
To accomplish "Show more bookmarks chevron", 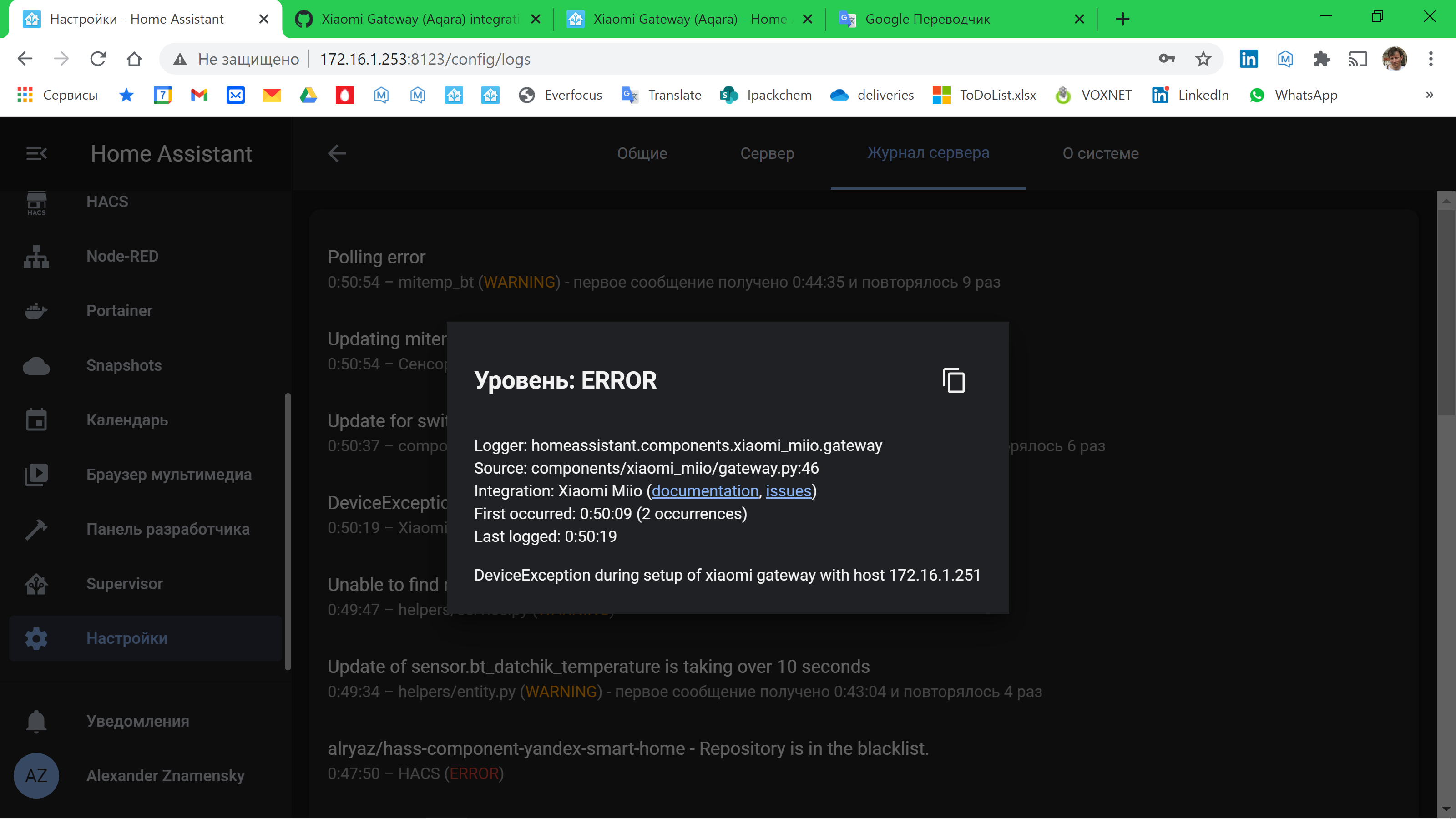I will 1430,95.
